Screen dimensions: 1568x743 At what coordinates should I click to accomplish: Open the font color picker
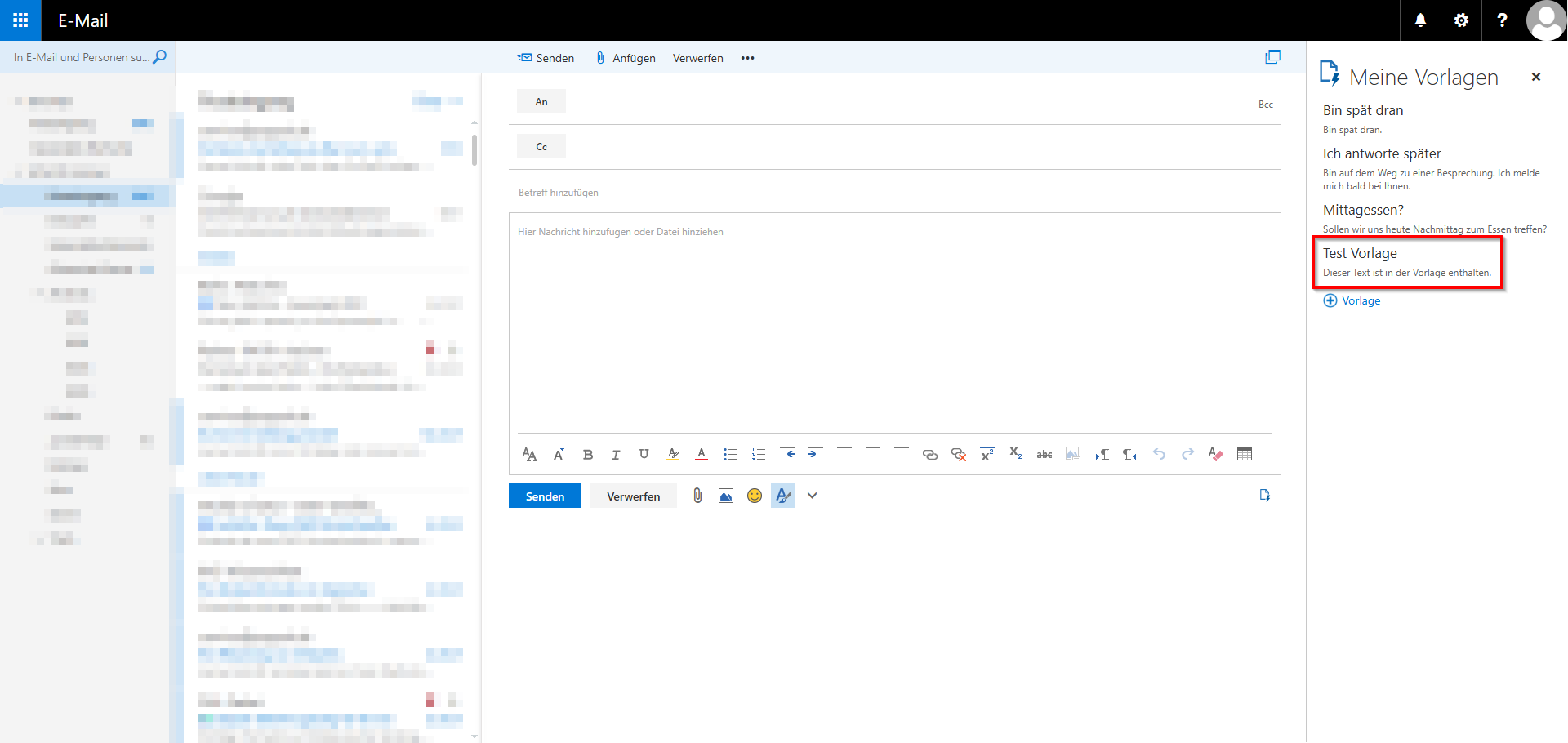(701, 455)
